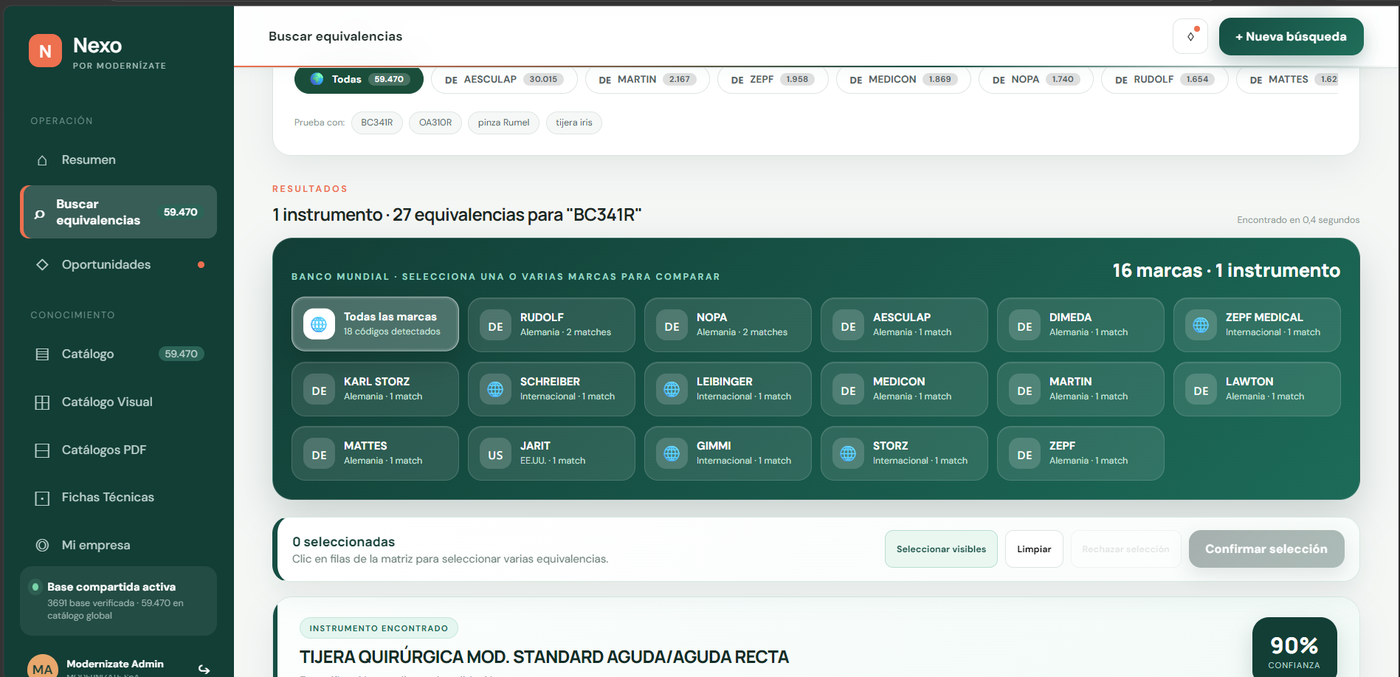Filter by the NOPA 1.740 chip

tap(1035, 79)
